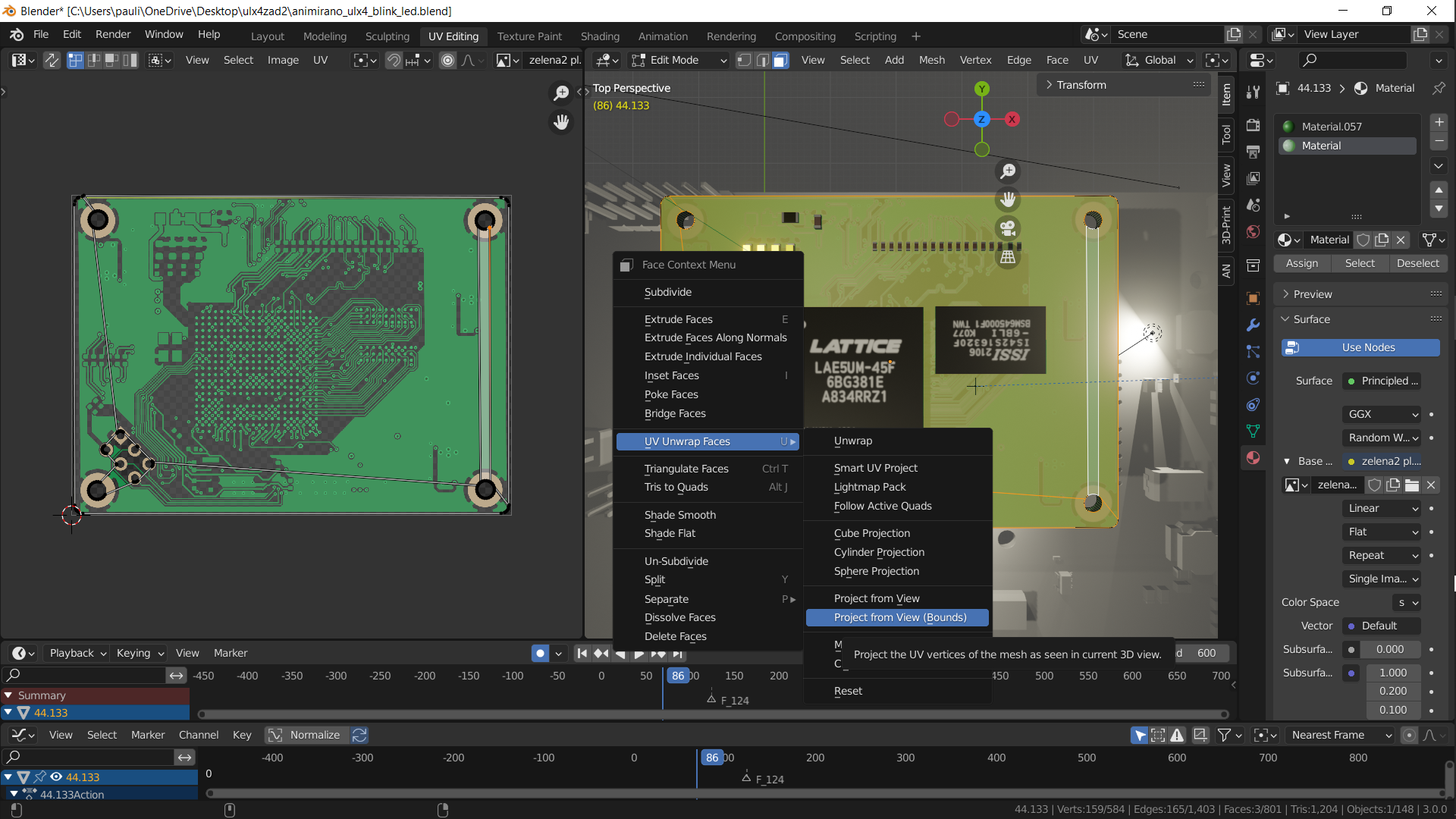Click the unlink X next to zelena image
The height and width of the screenshot is (819, 1456).
click(1431, 485)
